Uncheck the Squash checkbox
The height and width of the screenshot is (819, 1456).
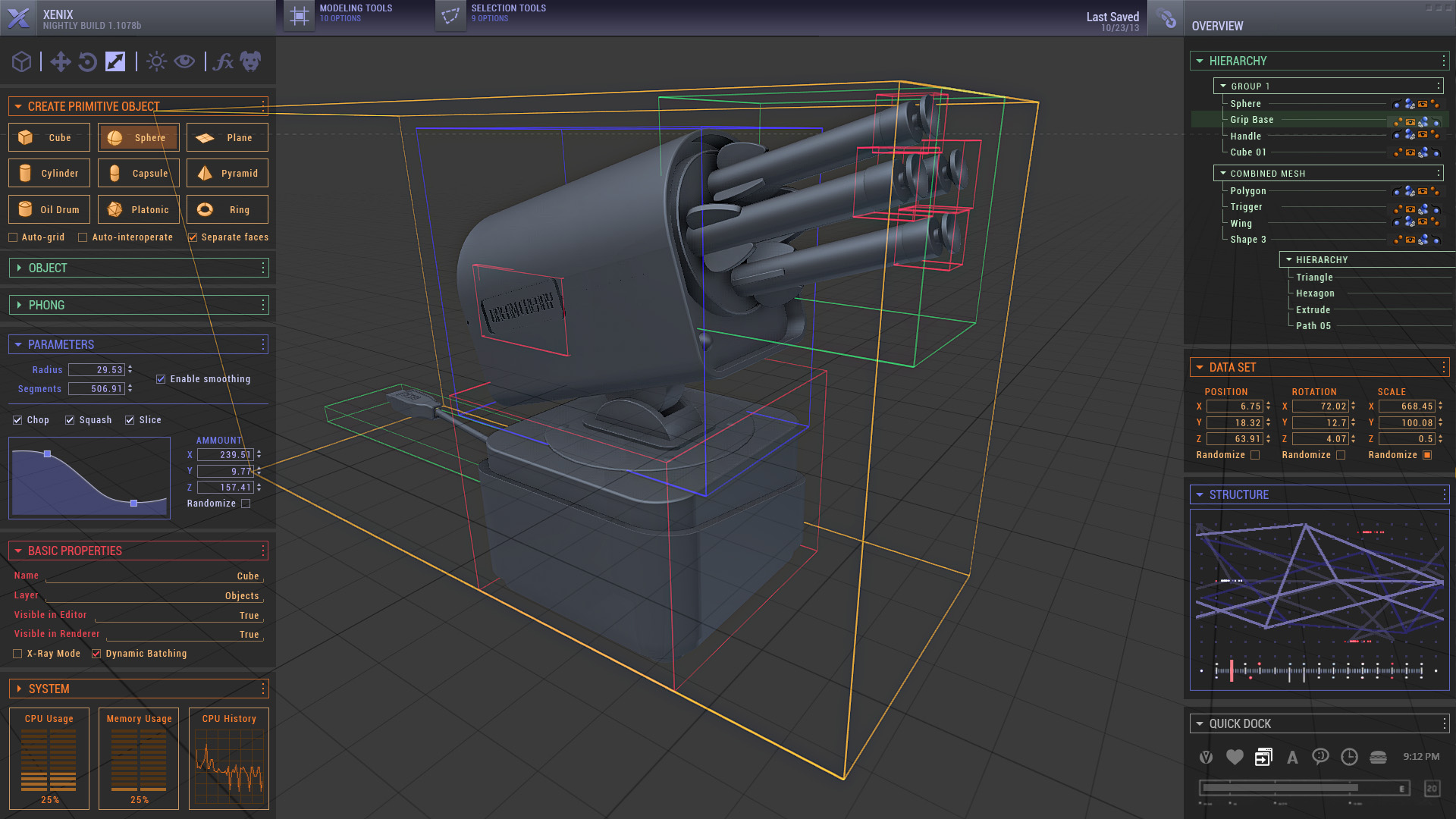(70, 420)
